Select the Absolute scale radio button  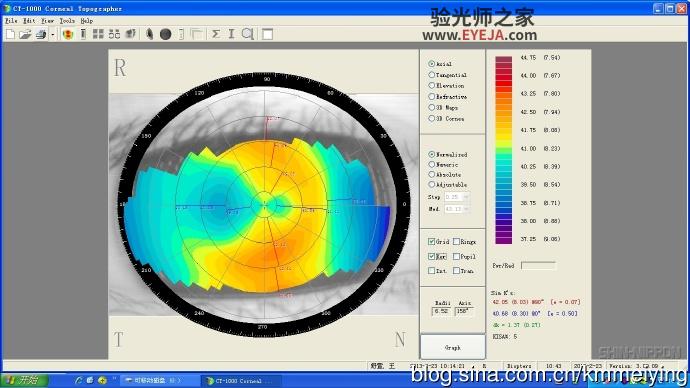coord(432,174)
